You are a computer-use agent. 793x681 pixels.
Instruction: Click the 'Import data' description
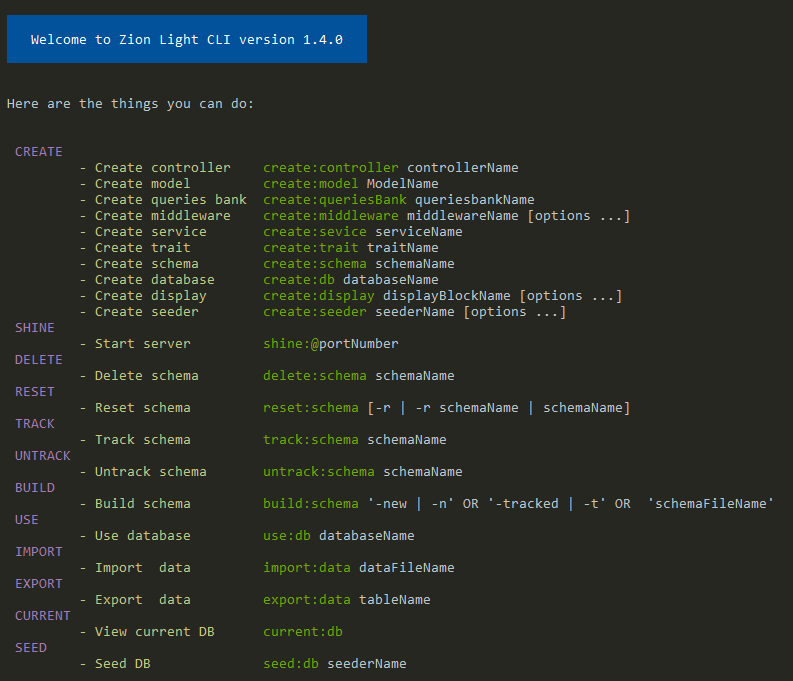[143, 568]
